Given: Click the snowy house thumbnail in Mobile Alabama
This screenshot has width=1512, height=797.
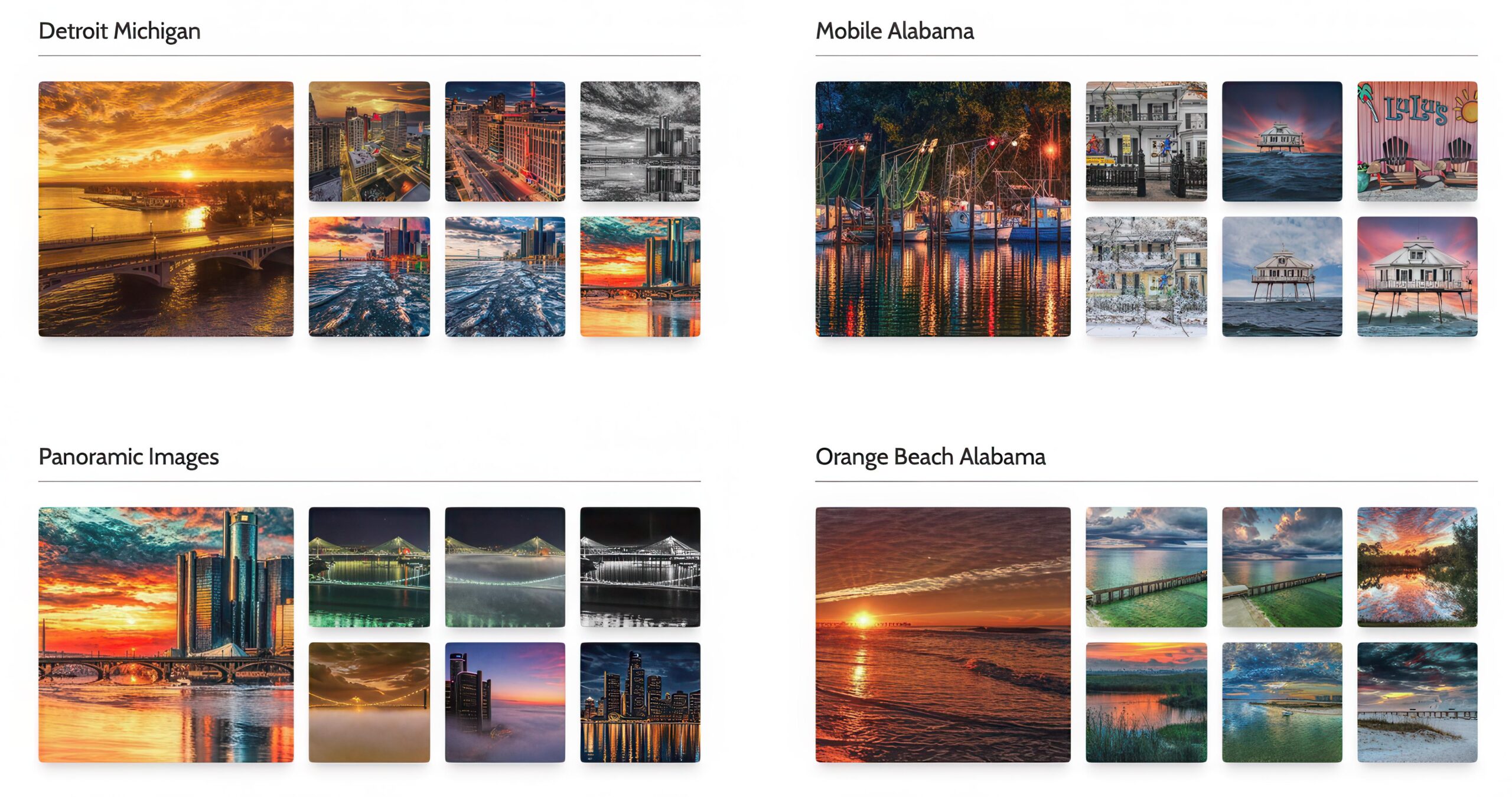Looking at the screenshot, I should tap(1146, 276).
